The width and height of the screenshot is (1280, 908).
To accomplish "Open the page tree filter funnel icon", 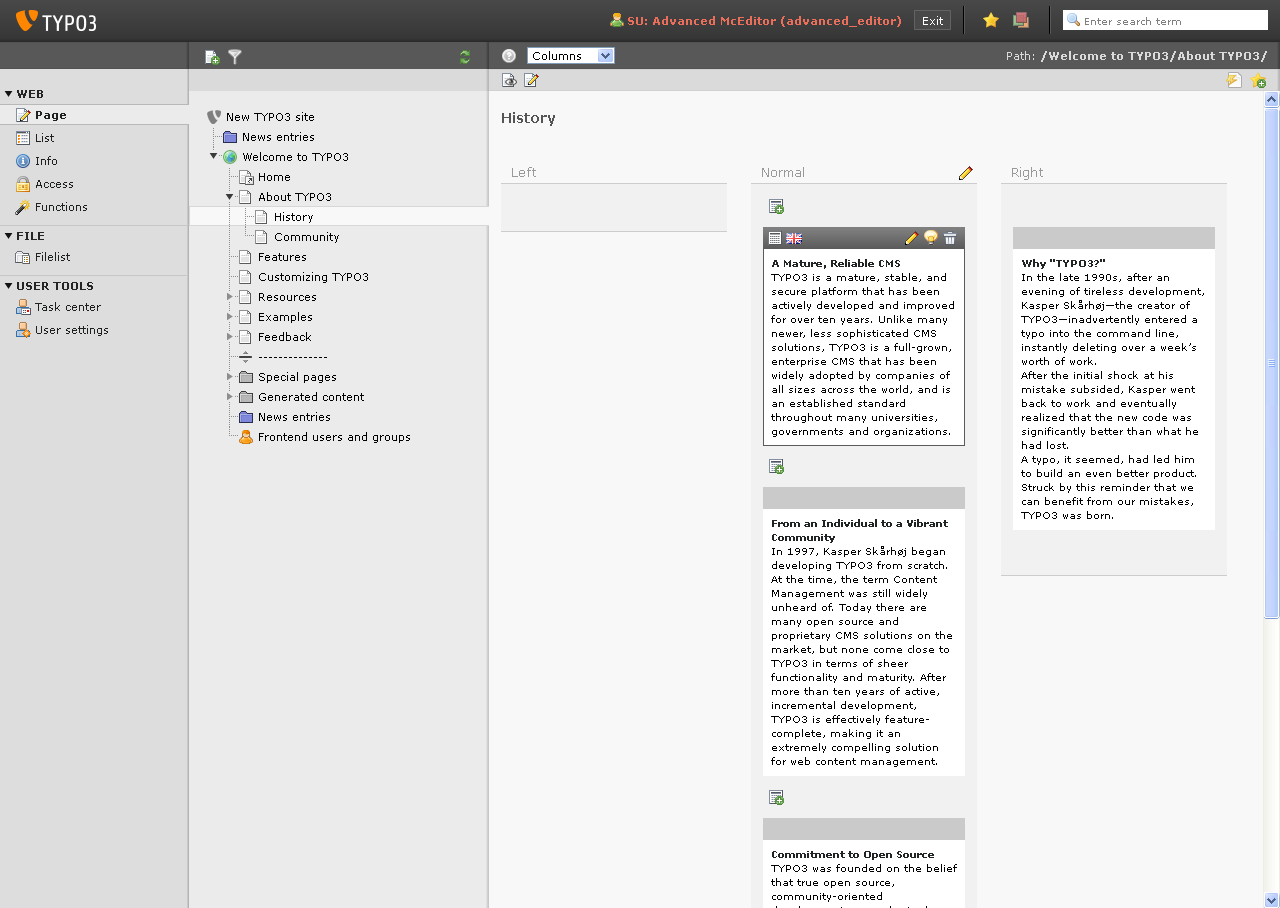I will 235,57.
